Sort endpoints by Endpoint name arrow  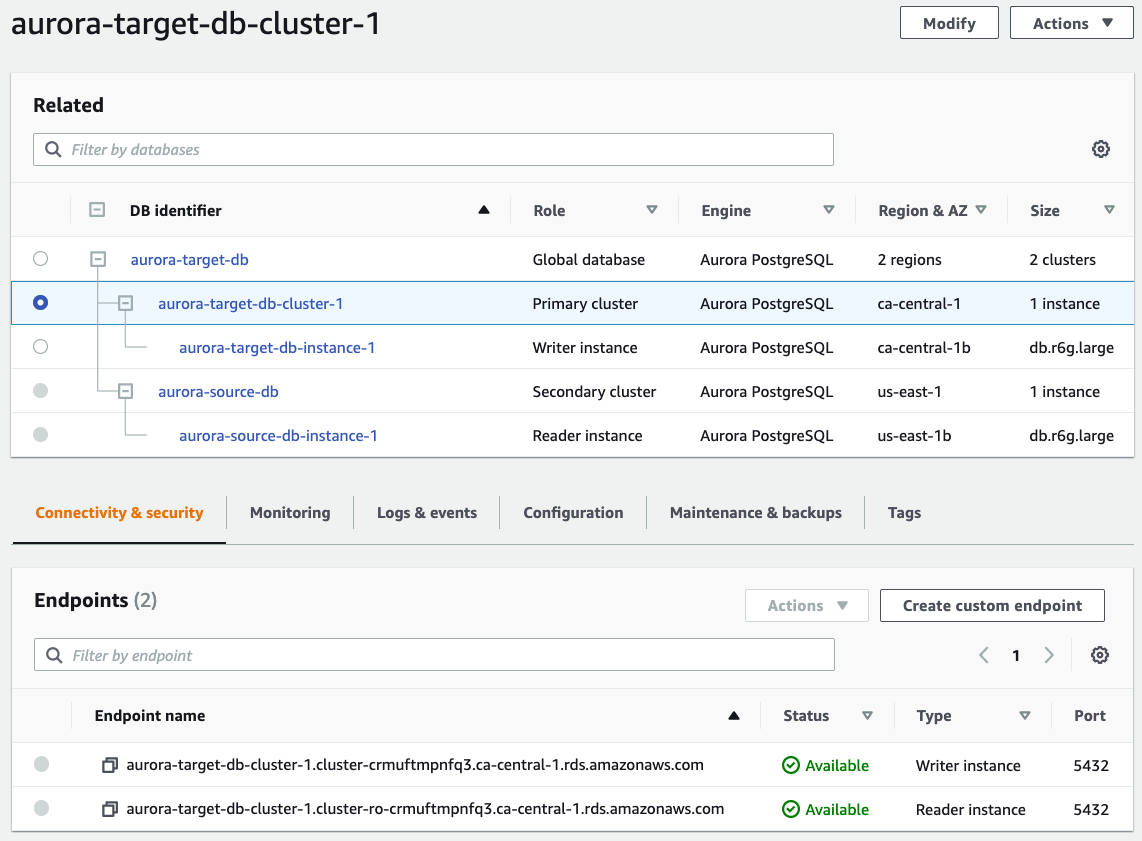734,716
